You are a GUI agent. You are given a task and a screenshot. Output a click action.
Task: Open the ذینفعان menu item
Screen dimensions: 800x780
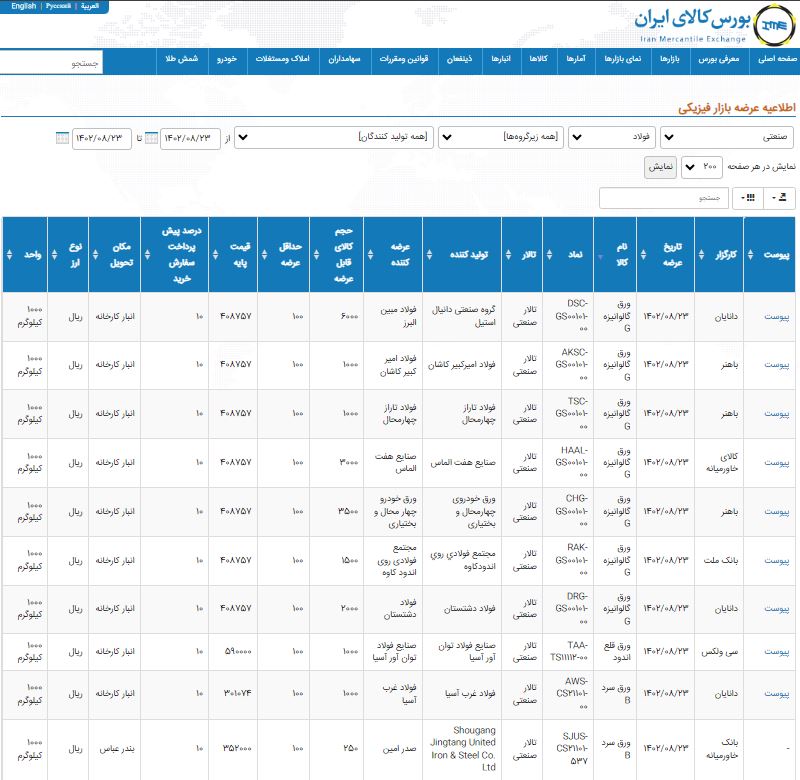(460, 59)
